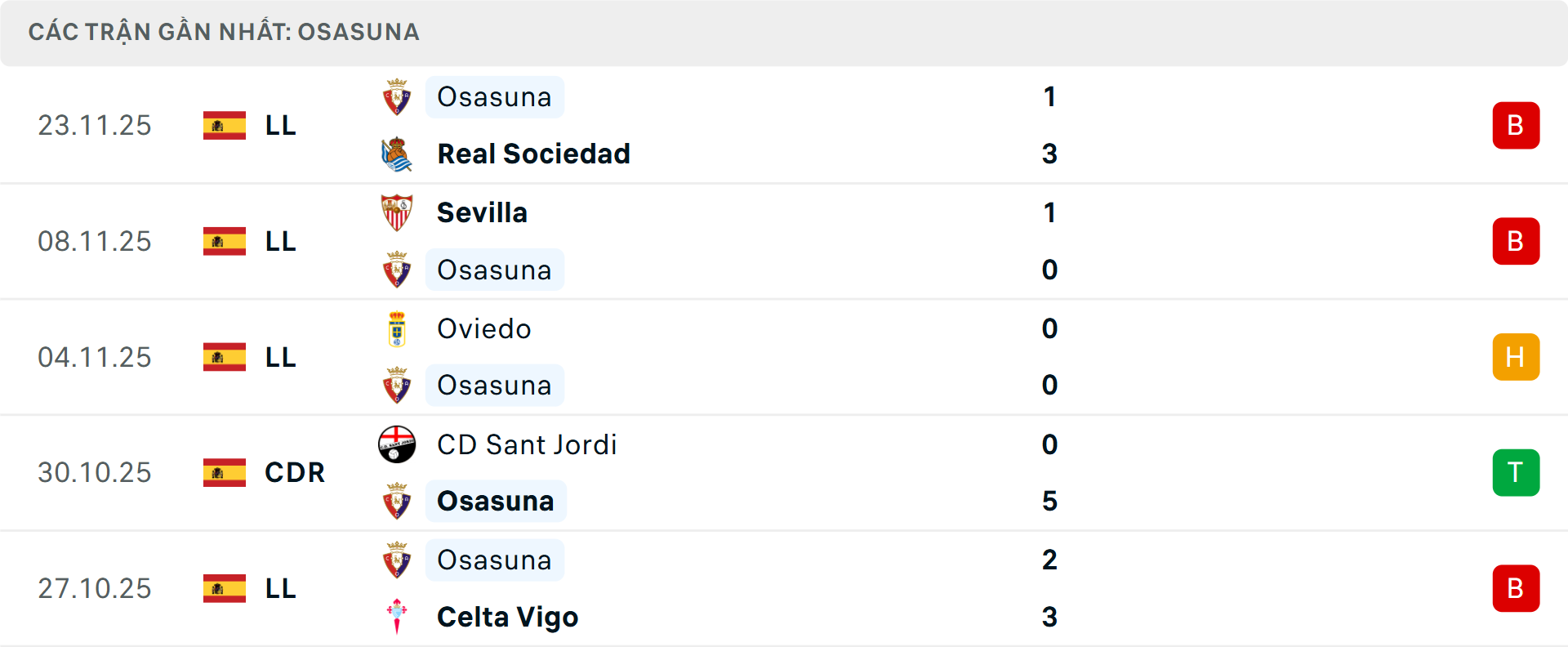Viewport: 1568px width, 647px height.
Task: Select the CDR competition label
Action: pyautogui.click(x=295, y=473)
